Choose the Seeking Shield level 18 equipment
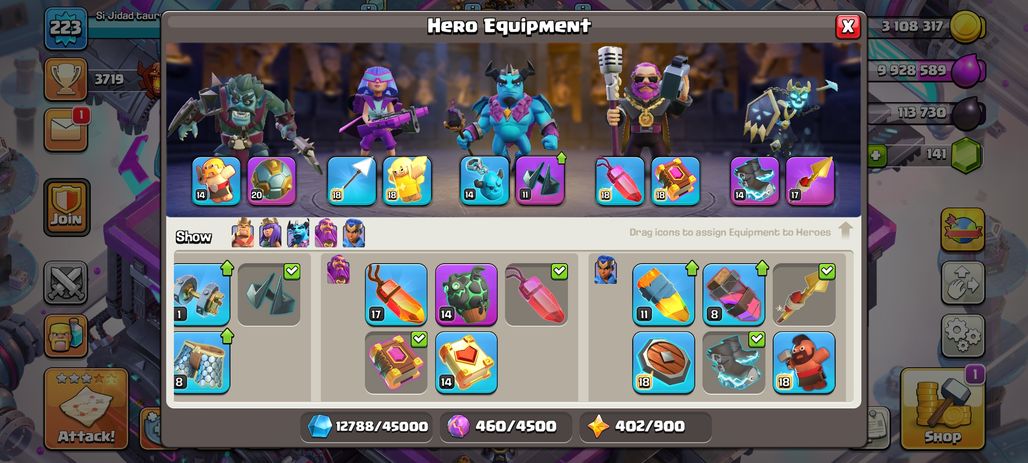This screenshot has width=1028, height=463. (663, 363)
